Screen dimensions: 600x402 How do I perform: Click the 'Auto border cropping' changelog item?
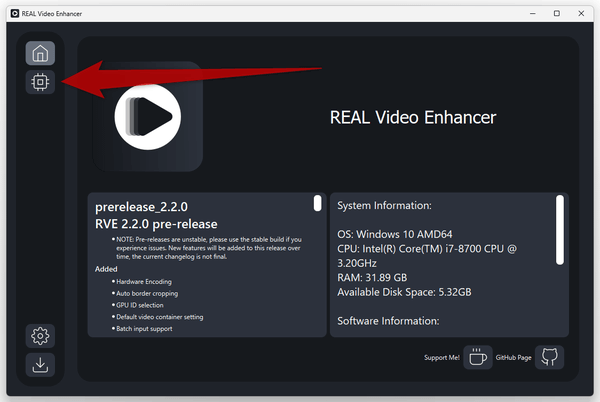[x=147, y=294]
